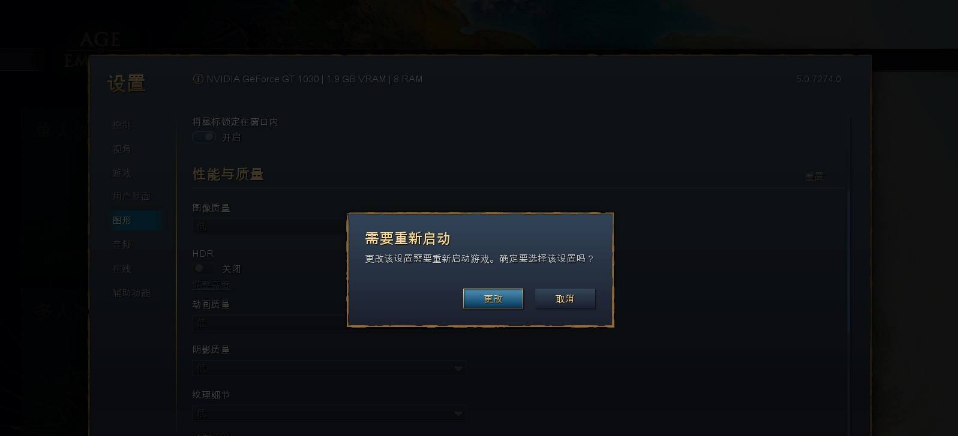Open the 图像质量 dropdown
This screenshot has height=436, width=958.
tap(269, 226)
